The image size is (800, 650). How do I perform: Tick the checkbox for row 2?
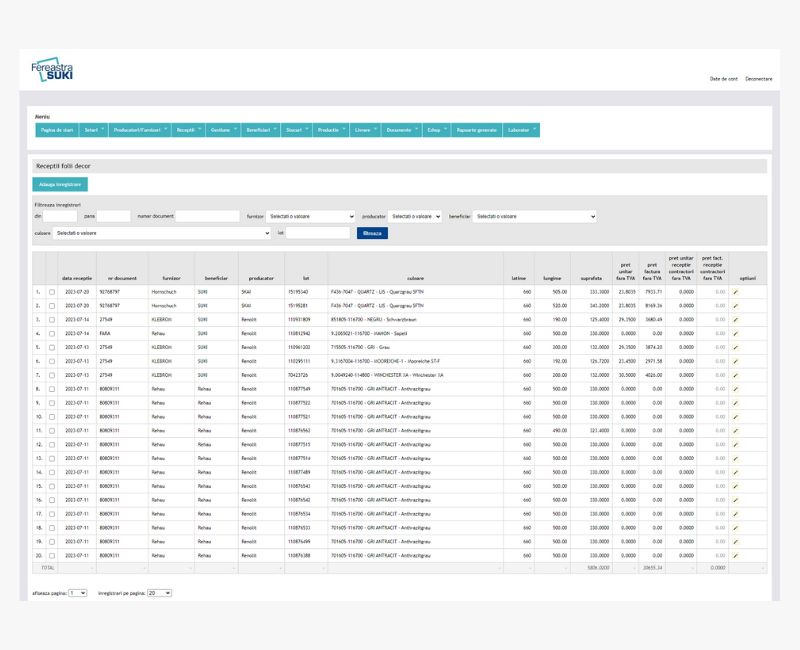[52, 305]
